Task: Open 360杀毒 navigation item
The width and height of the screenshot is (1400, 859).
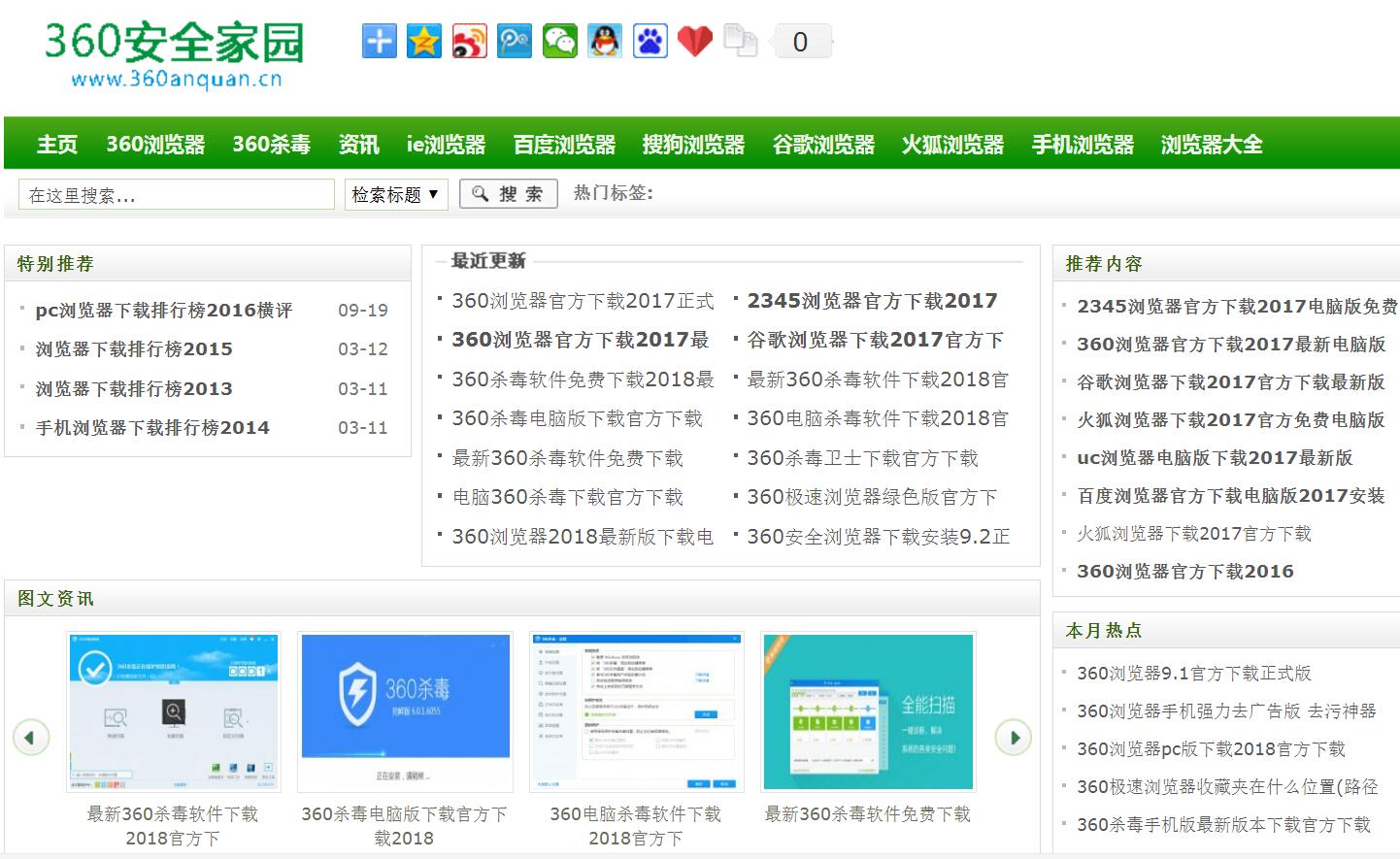Action: point(272,145)
